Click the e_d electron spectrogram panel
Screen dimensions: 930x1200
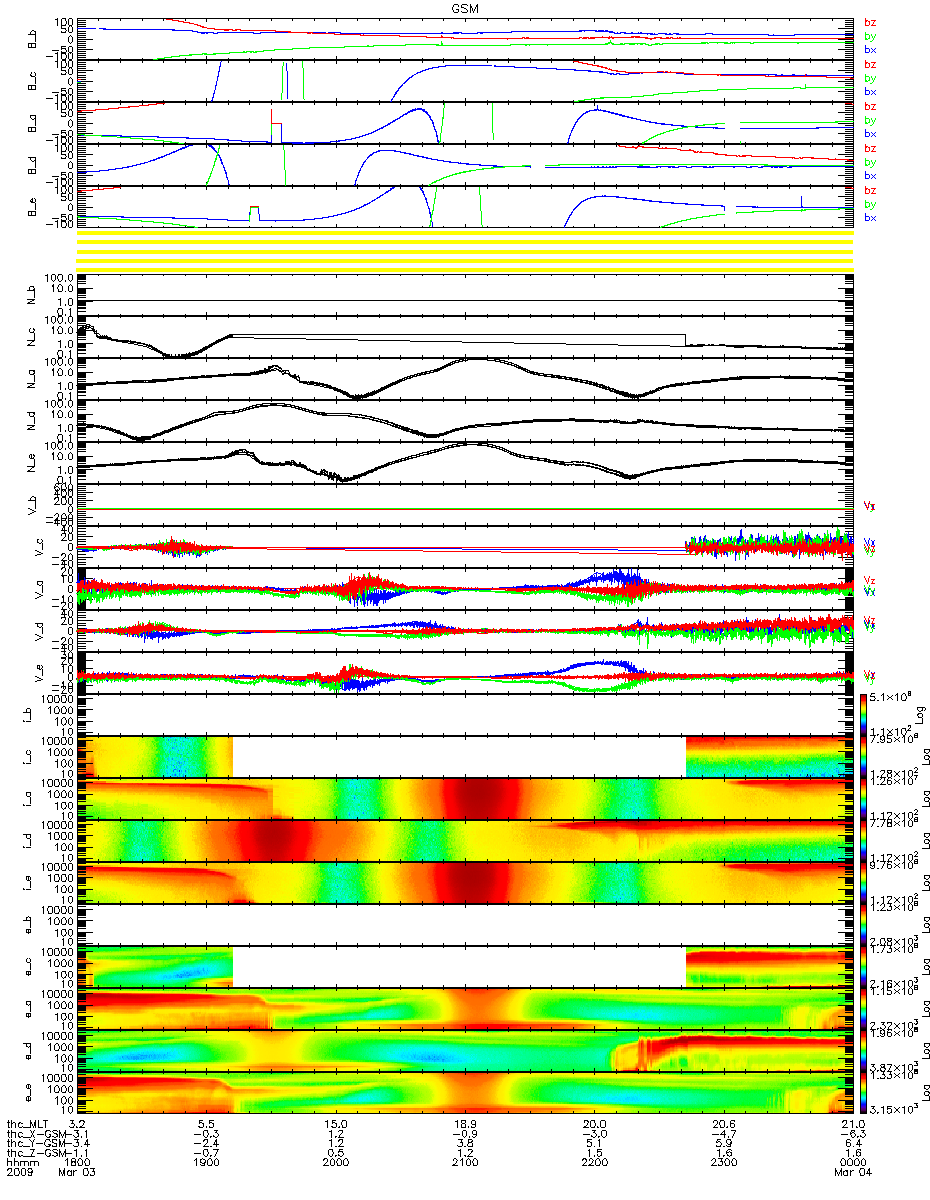465,1051
